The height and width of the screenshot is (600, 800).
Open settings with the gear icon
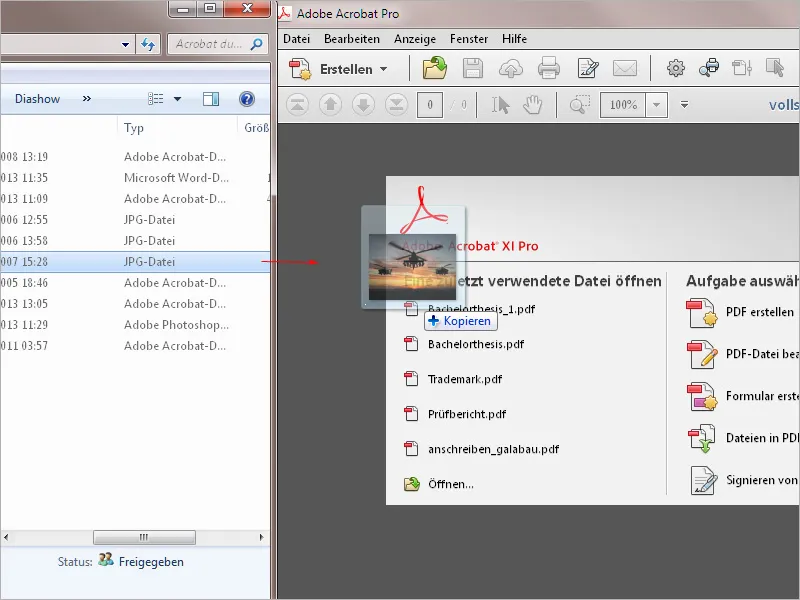coord(676,68)
